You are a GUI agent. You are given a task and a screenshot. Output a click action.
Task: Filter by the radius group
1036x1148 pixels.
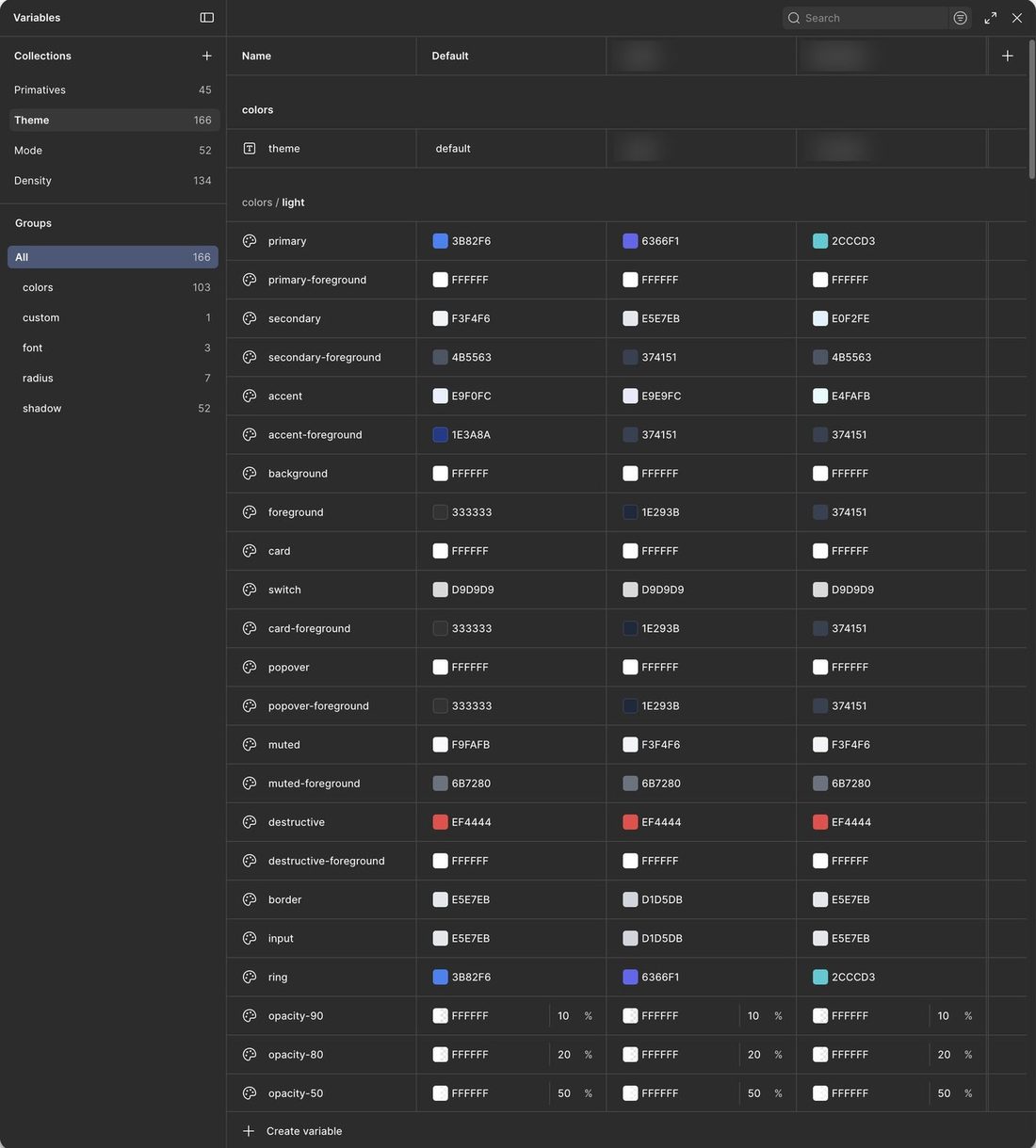click(113, 378)
